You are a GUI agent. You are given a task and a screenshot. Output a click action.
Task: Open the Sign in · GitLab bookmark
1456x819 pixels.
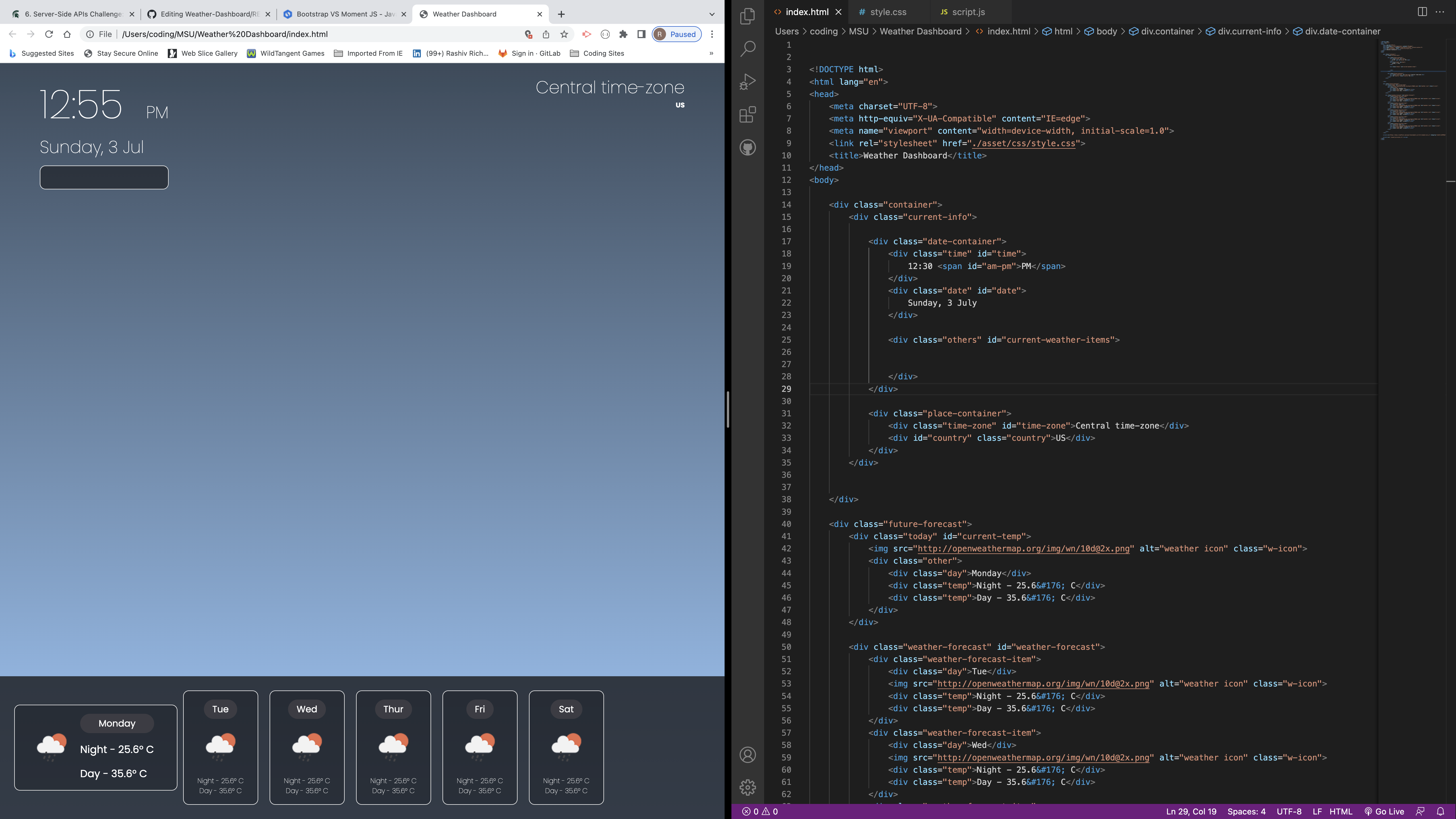pyautogui.click(x=529, y=53)
